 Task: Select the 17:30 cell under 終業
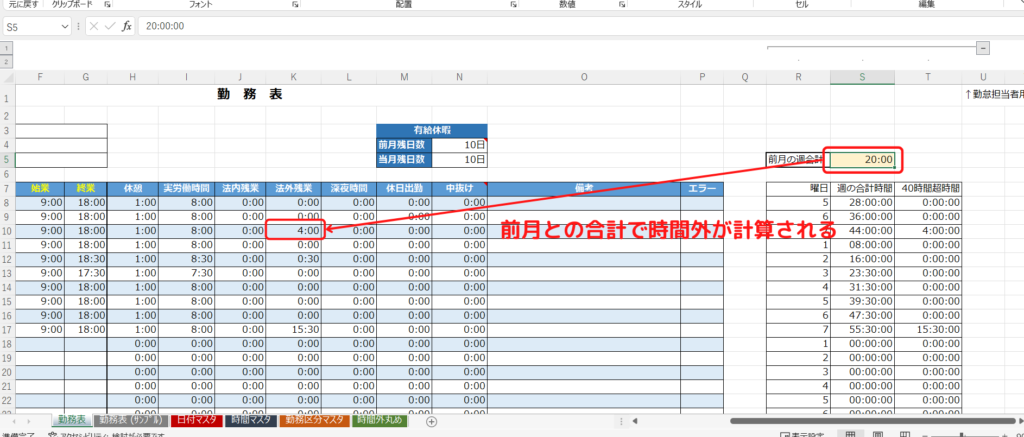click(86, 274)
